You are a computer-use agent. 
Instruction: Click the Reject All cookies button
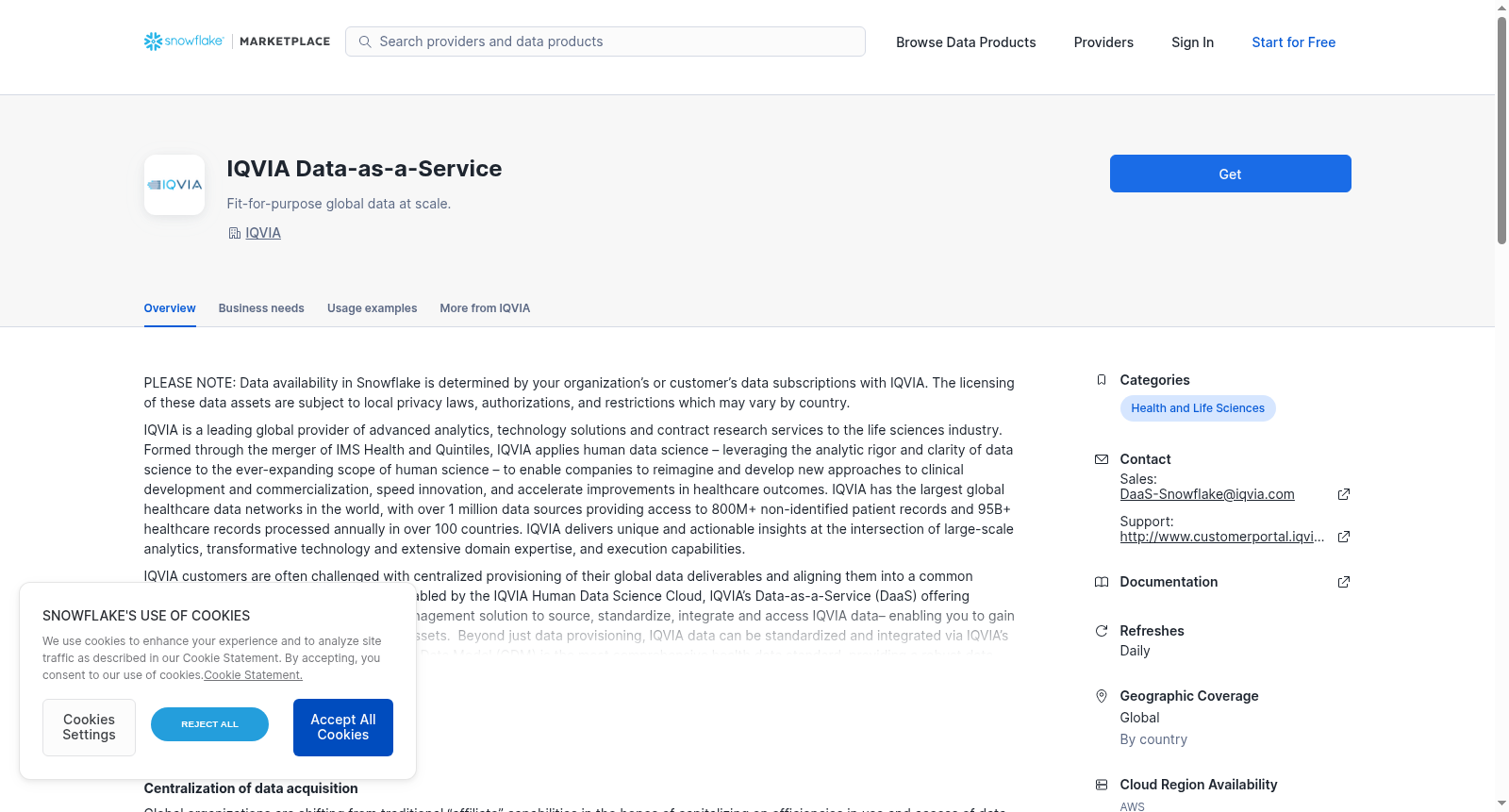pos(209,724)
